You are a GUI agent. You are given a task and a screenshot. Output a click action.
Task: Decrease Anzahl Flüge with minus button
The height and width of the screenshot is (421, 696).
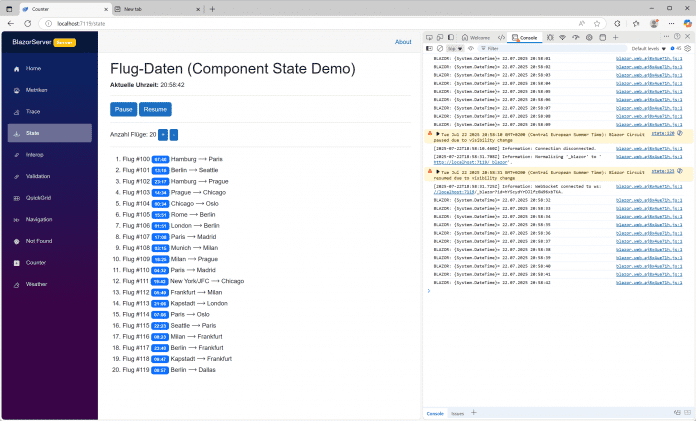[174, 135]
